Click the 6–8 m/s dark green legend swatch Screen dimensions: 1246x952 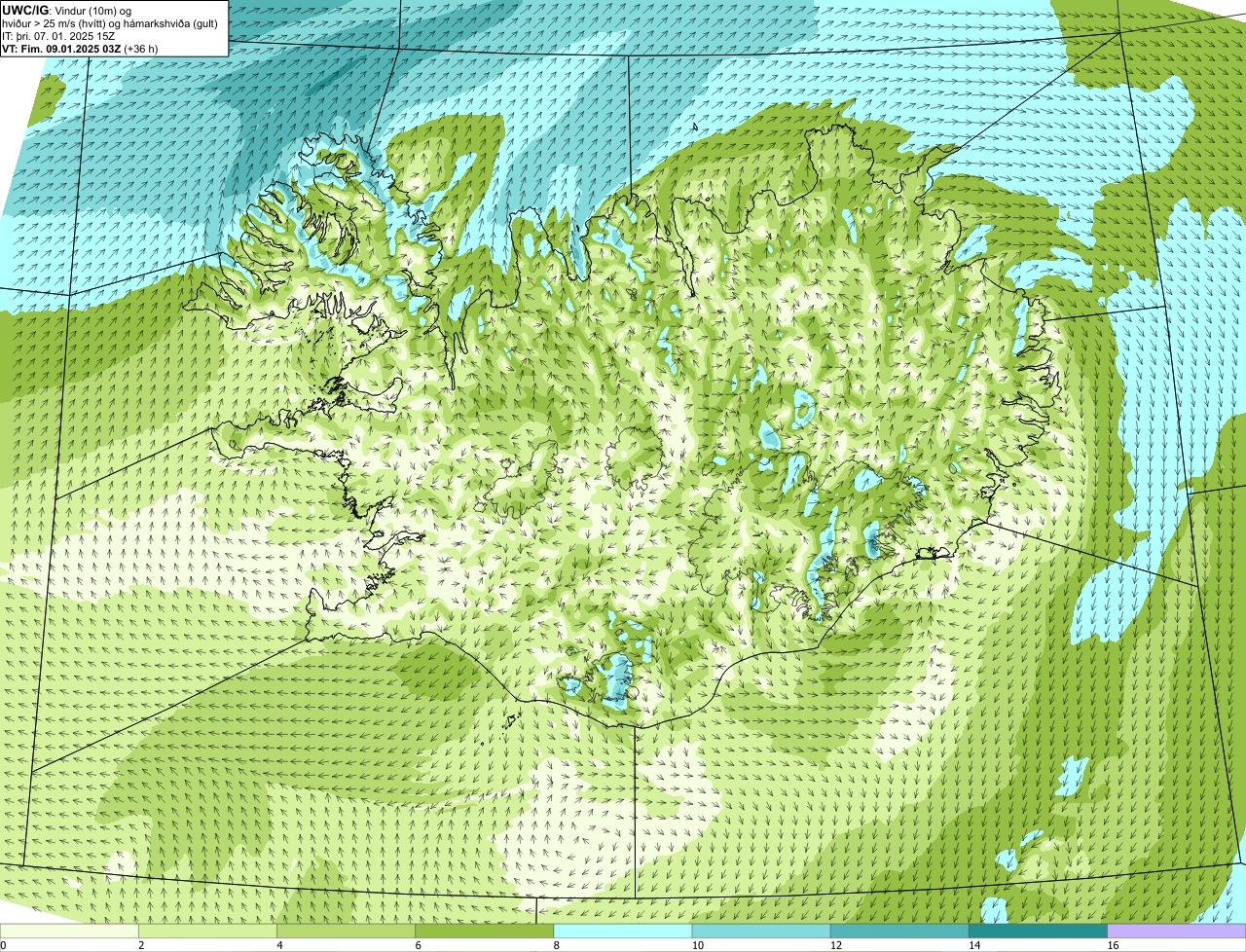pos(485,931)
